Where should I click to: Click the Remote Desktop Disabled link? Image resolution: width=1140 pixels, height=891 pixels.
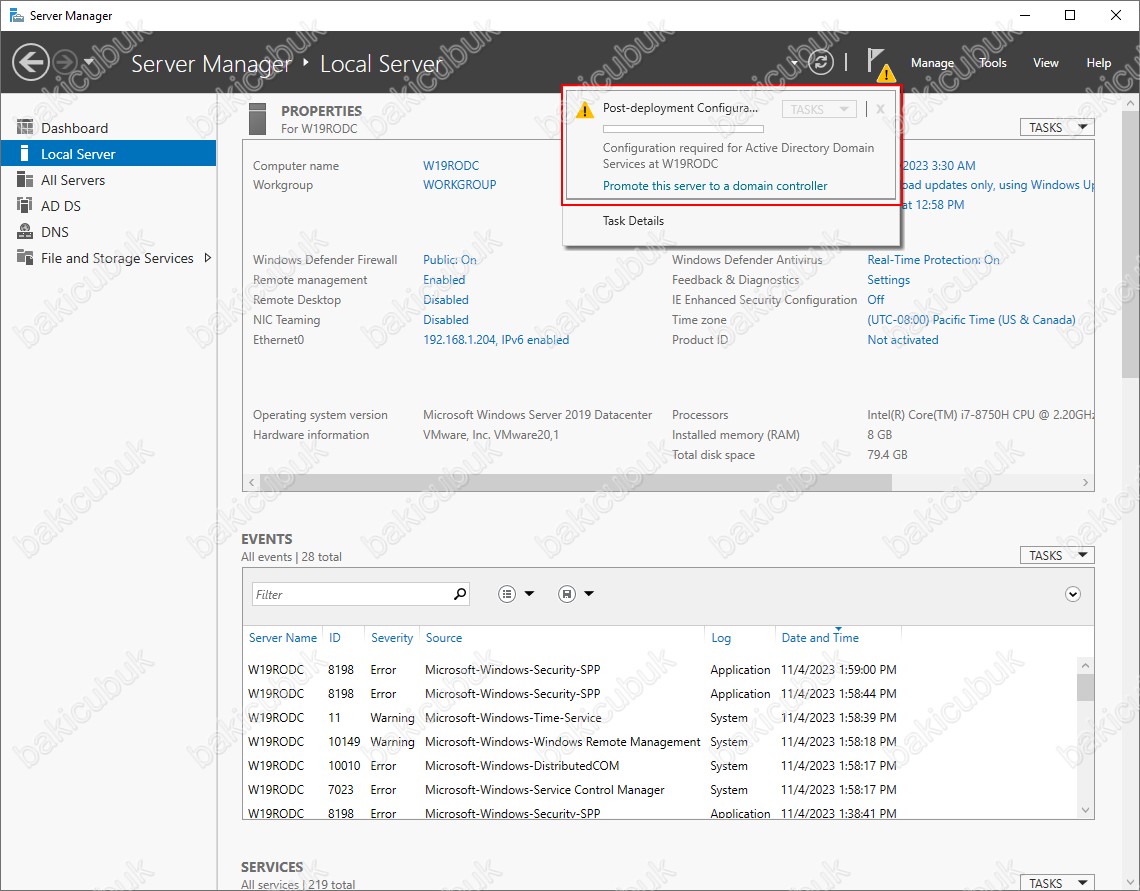tap(446, 299)
